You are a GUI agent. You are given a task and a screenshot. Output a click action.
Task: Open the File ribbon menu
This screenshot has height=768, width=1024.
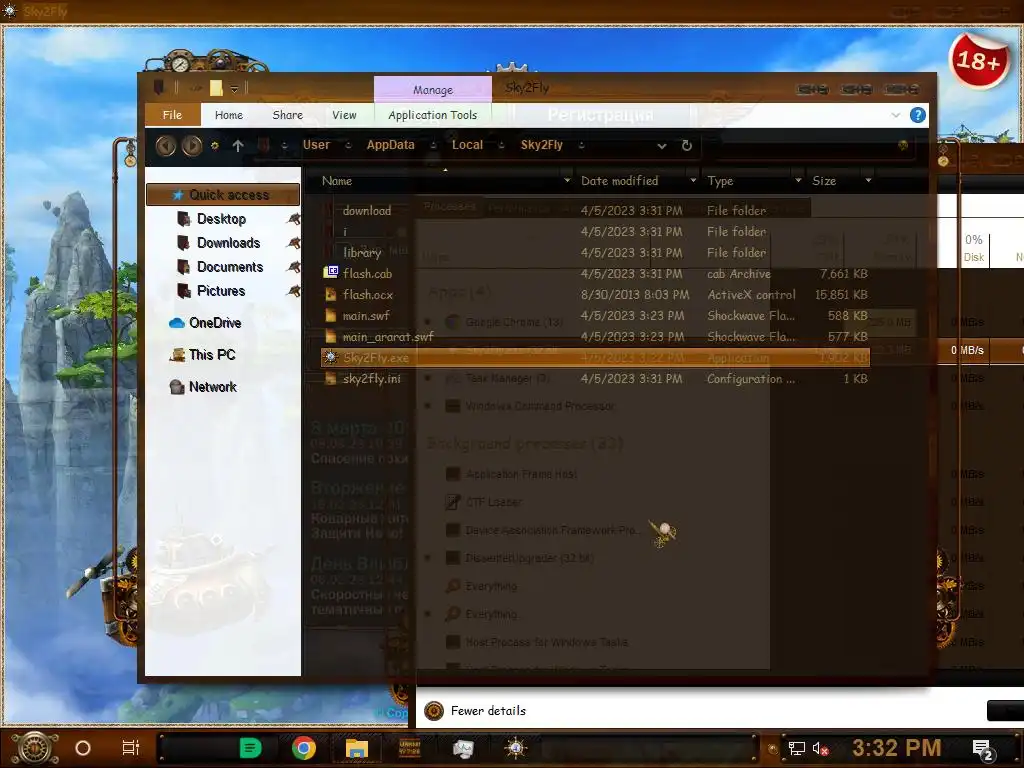point(172,115)
